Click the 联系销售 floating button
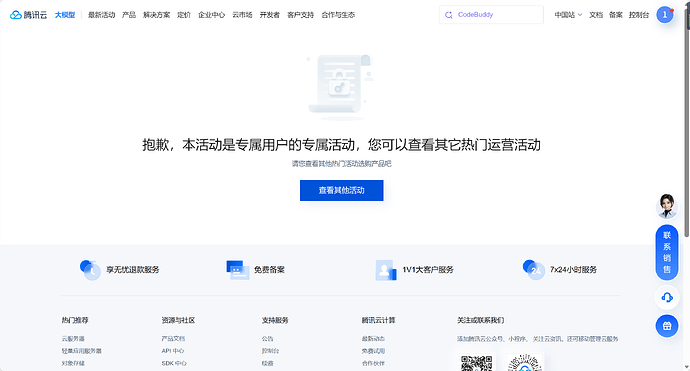Screen dimensions: 690x371 [667, 253]
